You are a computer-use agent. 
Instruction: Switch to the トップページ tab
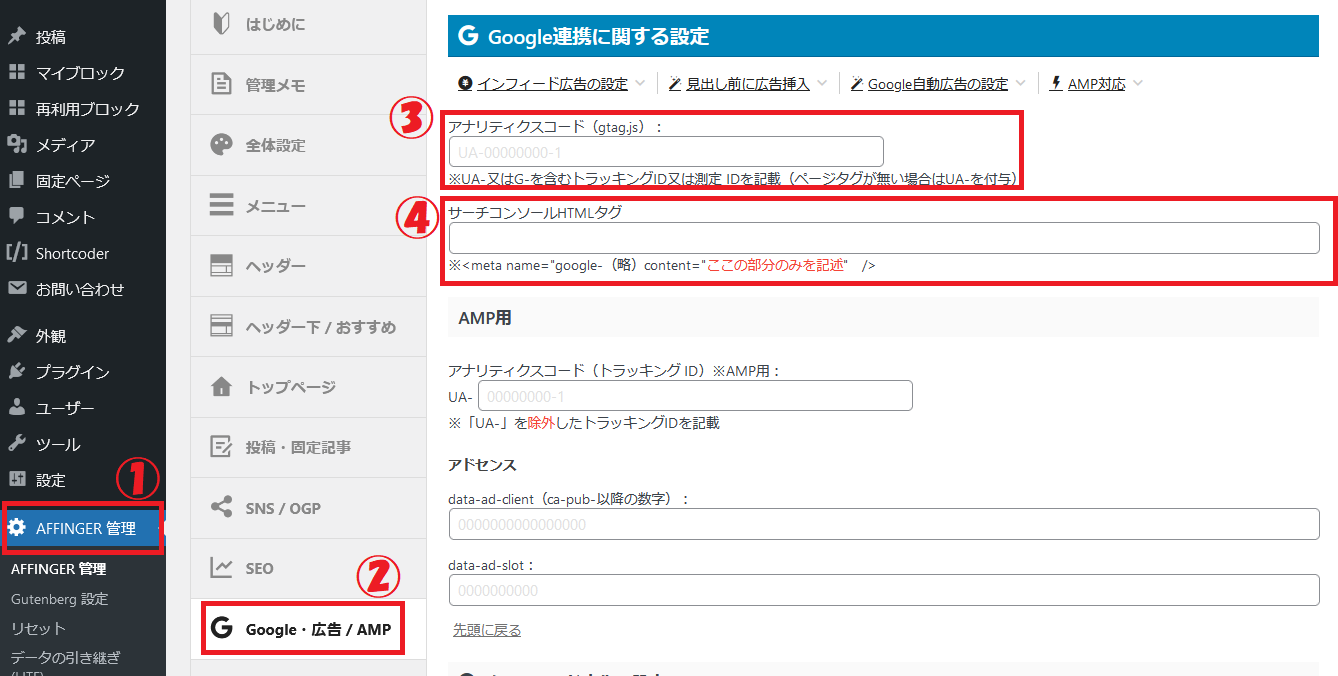[308, 387]
